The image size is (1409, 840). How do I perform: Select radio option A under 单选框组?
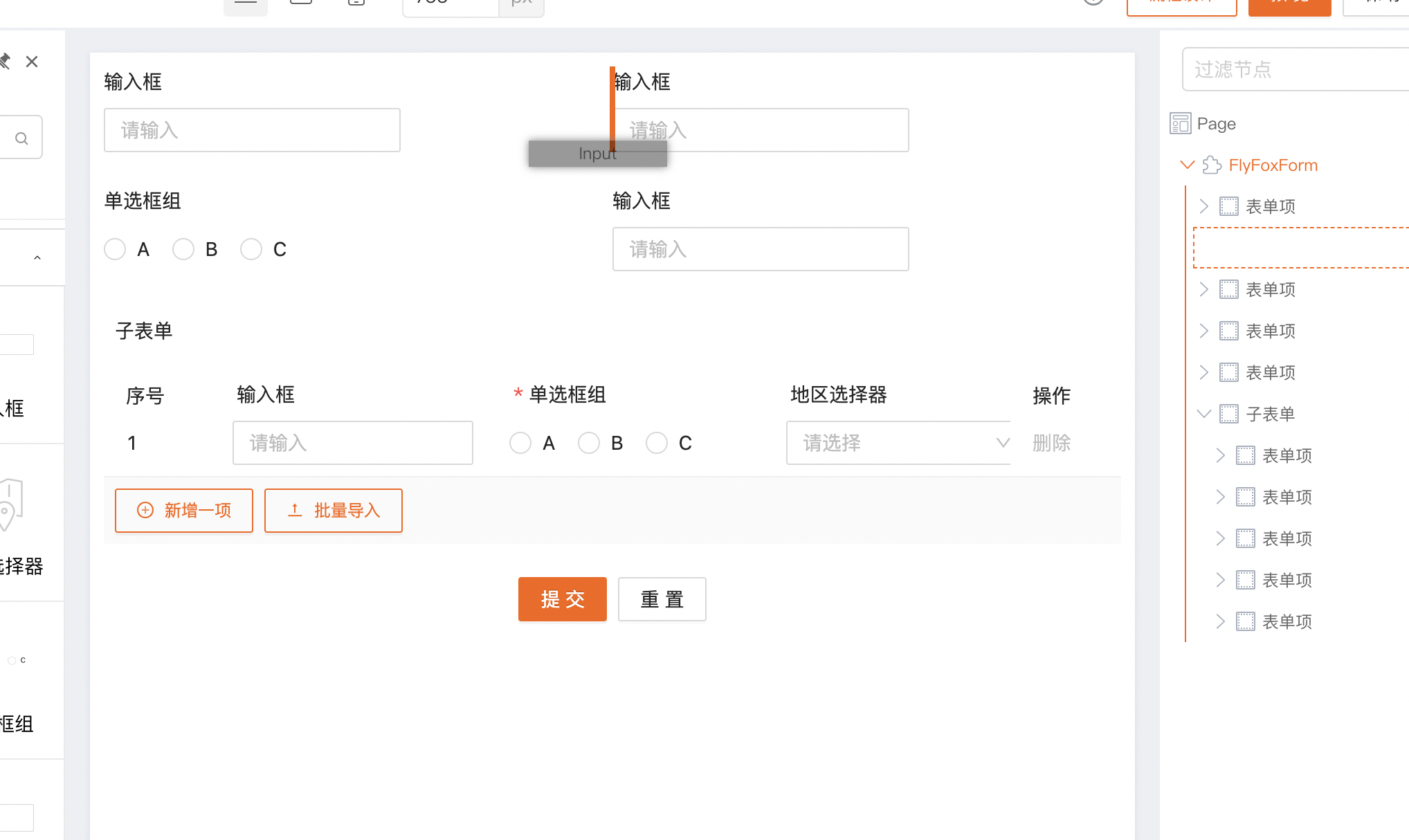coord(115,249)
